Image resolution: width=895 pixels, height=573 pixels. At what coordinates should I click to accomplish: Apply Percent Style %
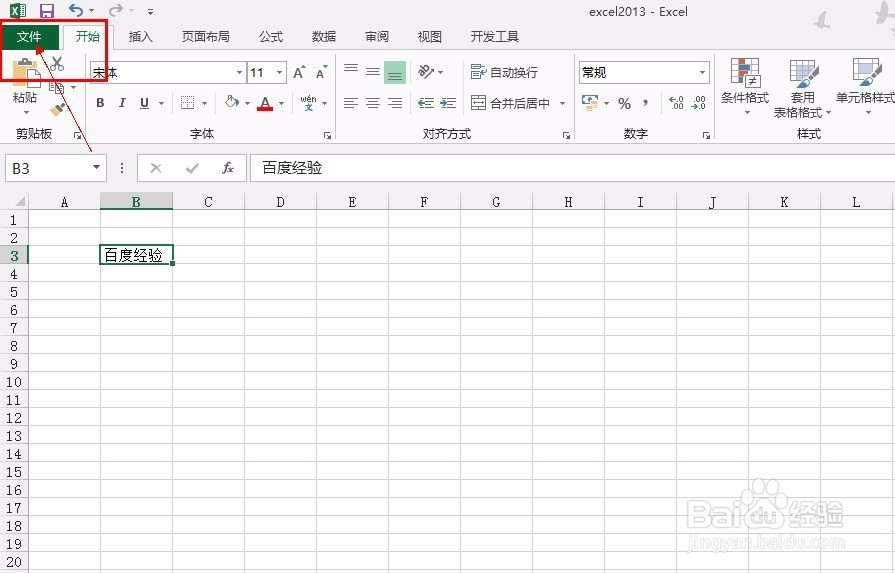pyautogui.click(x=624, y=103)
